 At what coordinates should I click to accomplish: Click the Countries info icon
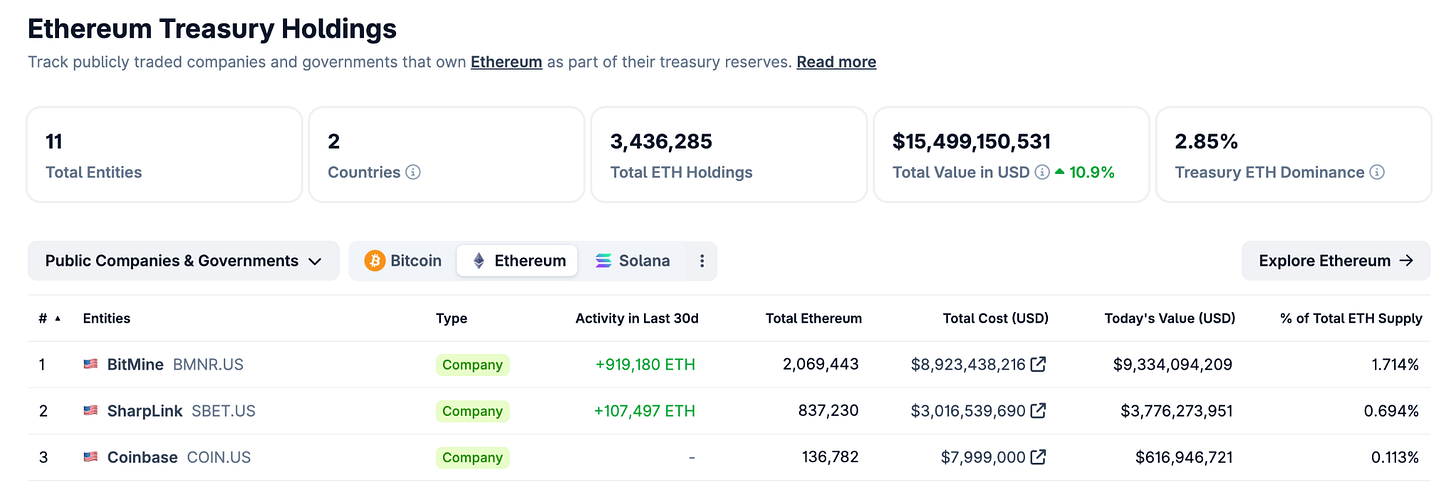[x=413, y=172]
